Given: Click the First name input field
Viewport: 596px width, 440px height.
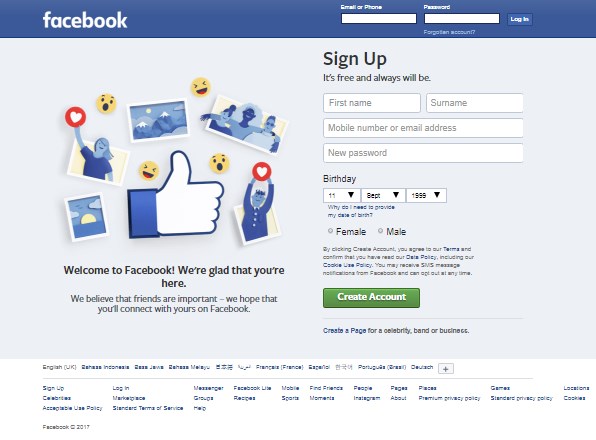Looking at the screenshot, I should click(x=372, y=103).
